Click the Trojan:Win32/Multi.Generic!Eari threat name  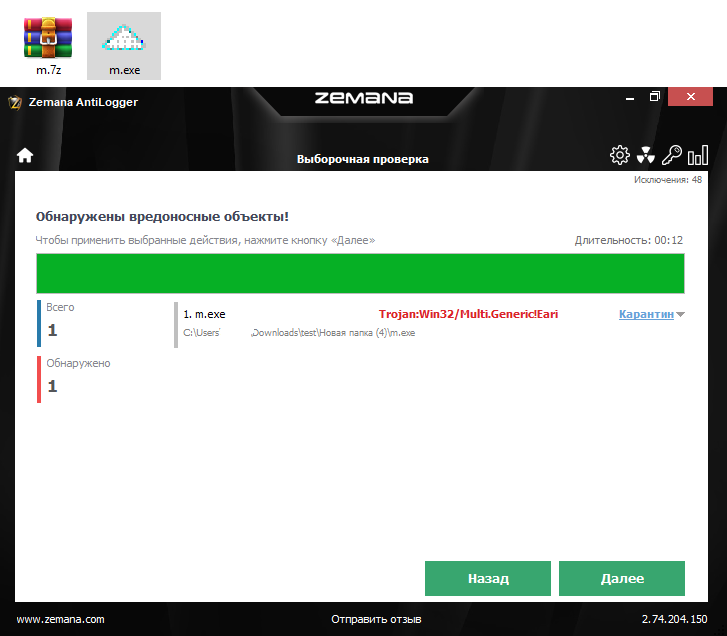point(468,314)
